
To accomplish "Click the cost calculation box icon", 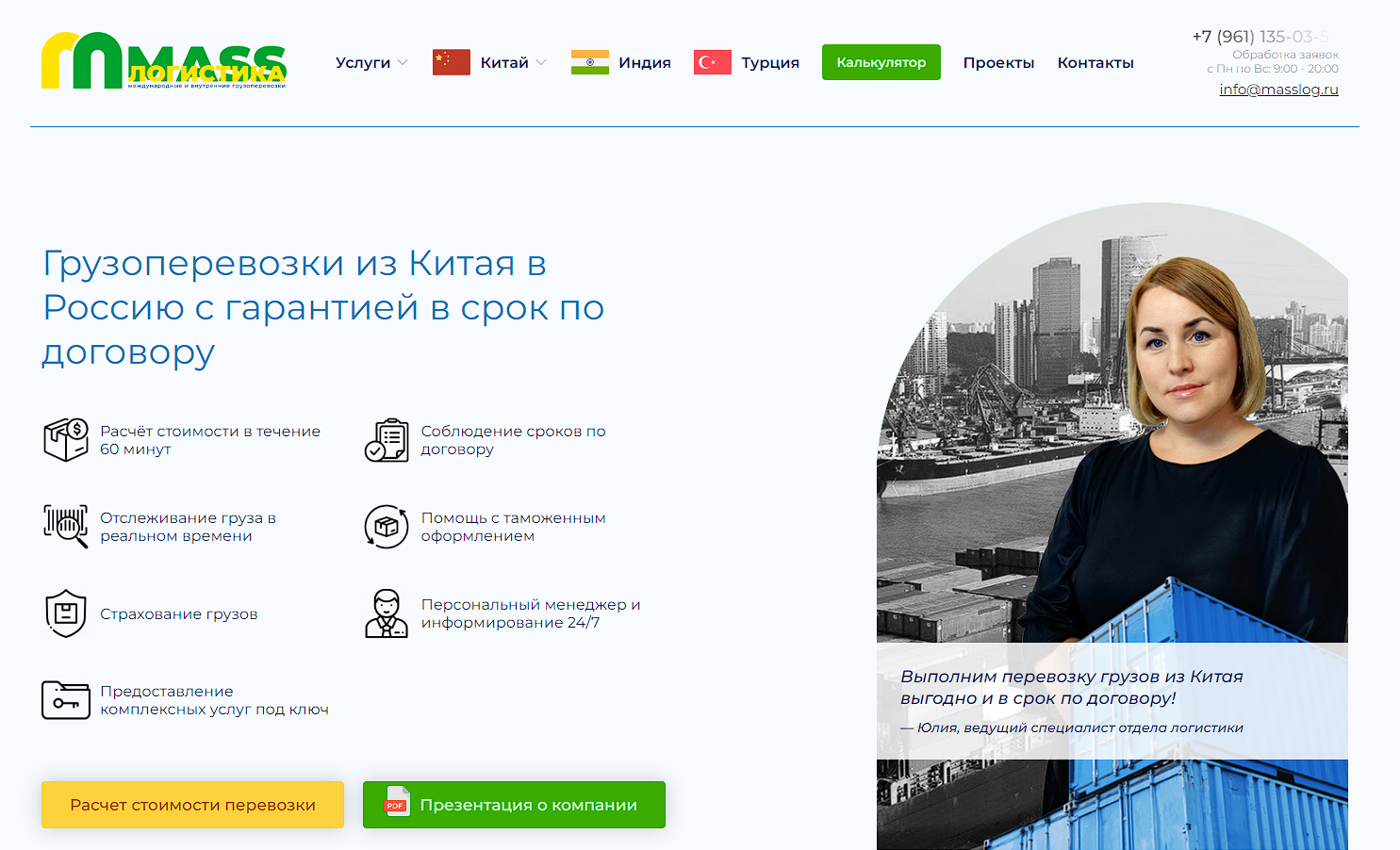I will click(66, 440).
